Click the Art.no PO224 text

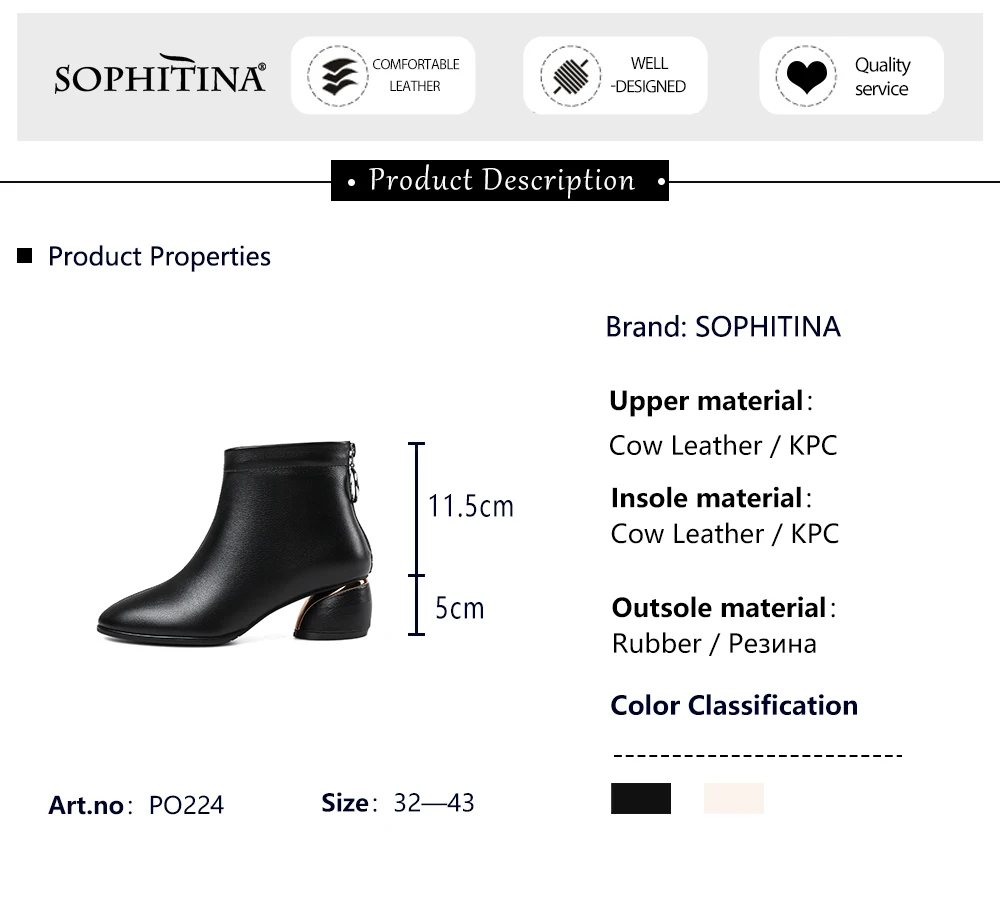coord(136,805)
